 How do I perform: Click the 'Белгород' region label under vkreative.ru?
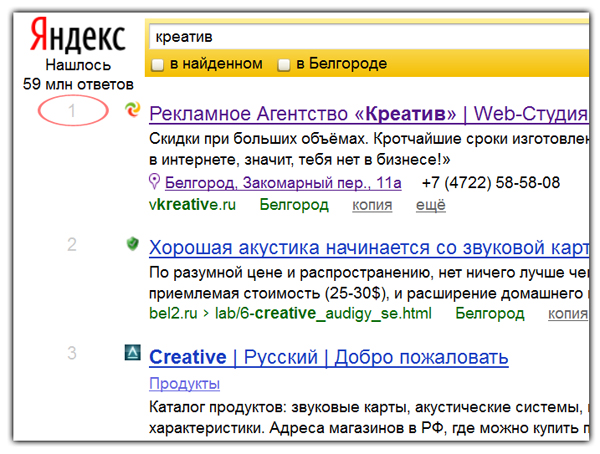tap(294, 205)
